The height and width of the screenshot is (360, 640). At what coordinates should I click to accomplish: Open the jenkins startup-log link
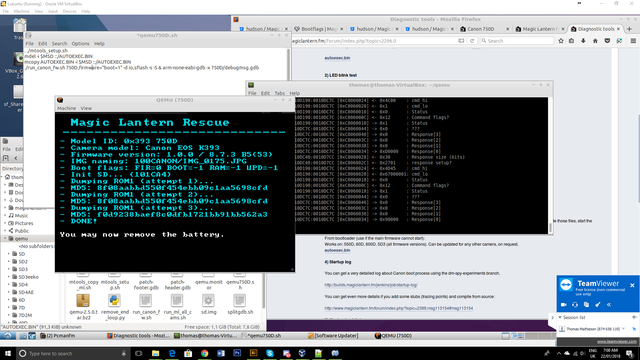tap(371, 285)
